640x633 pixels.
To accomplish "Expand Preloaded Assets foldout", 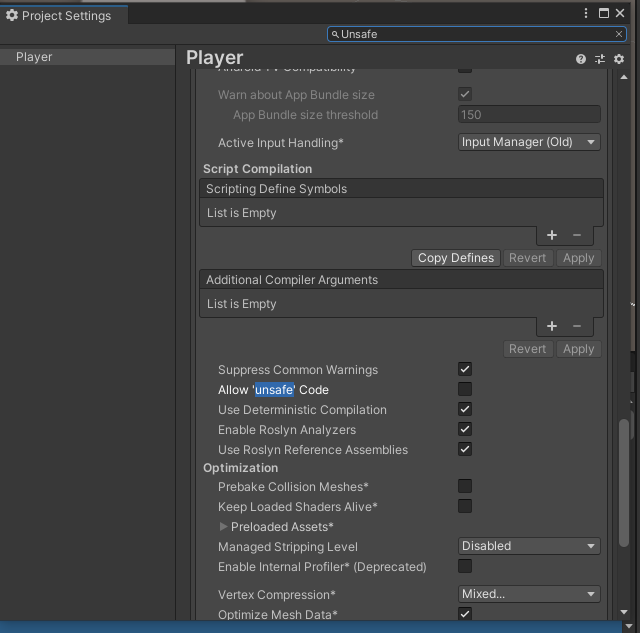I will 223,526.
